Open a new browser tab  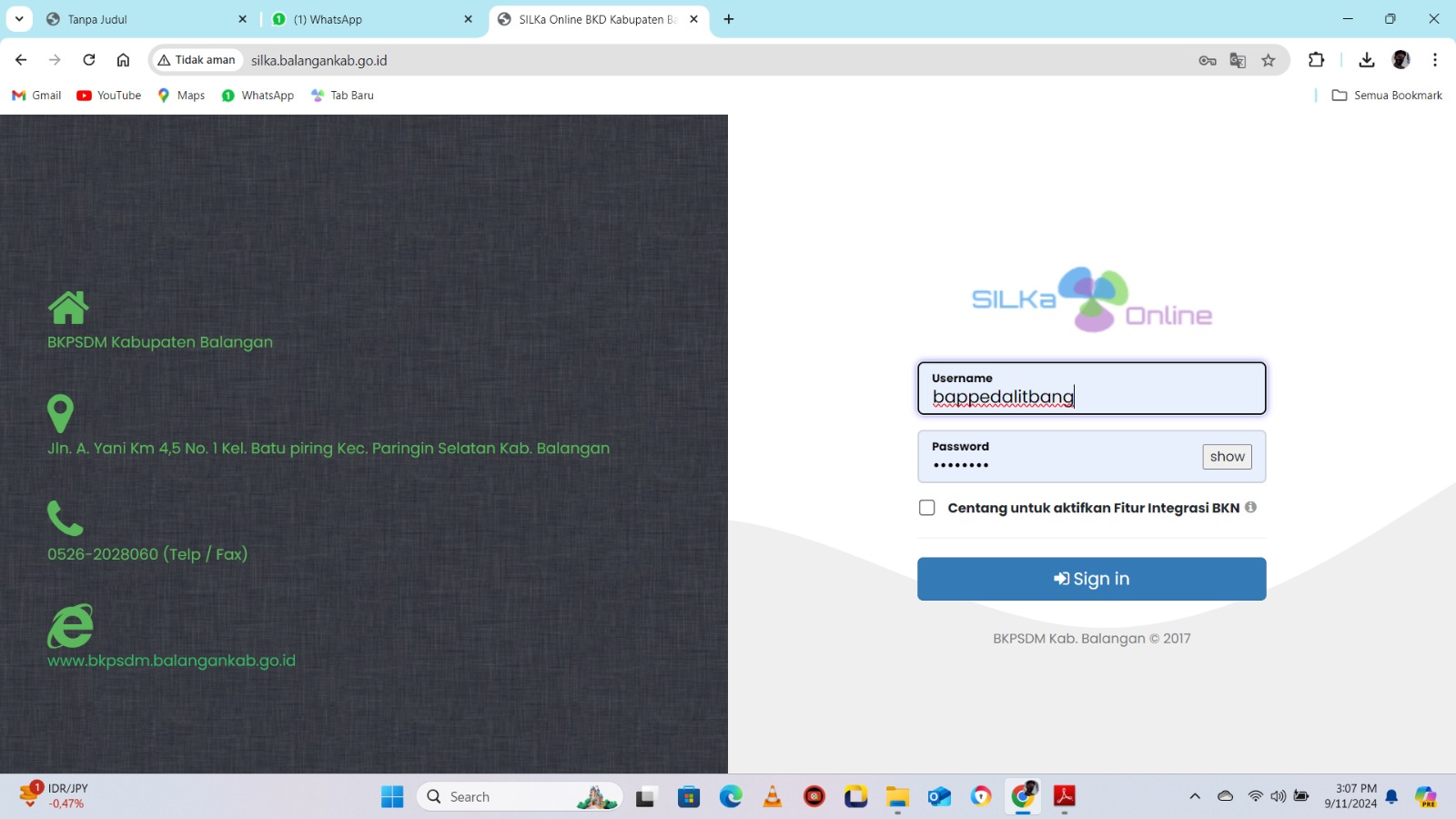[729, 19]
